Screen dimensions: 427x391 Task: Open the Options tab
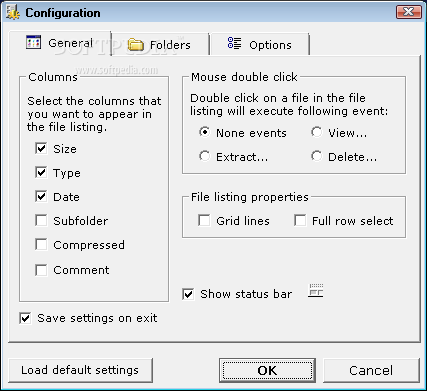pos(260,44)
